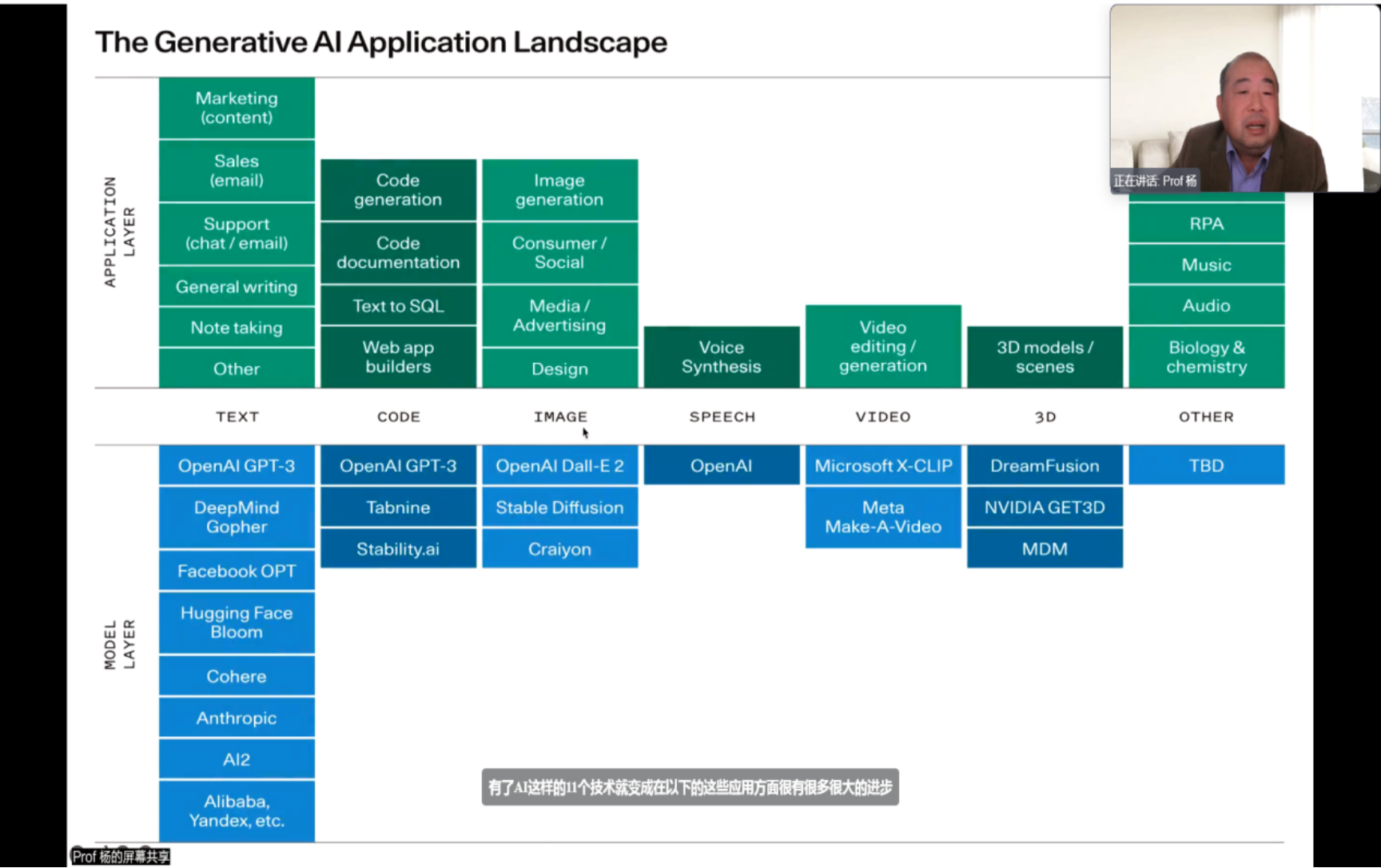Click the Stable Diffusion model tile

coord(559,508)
